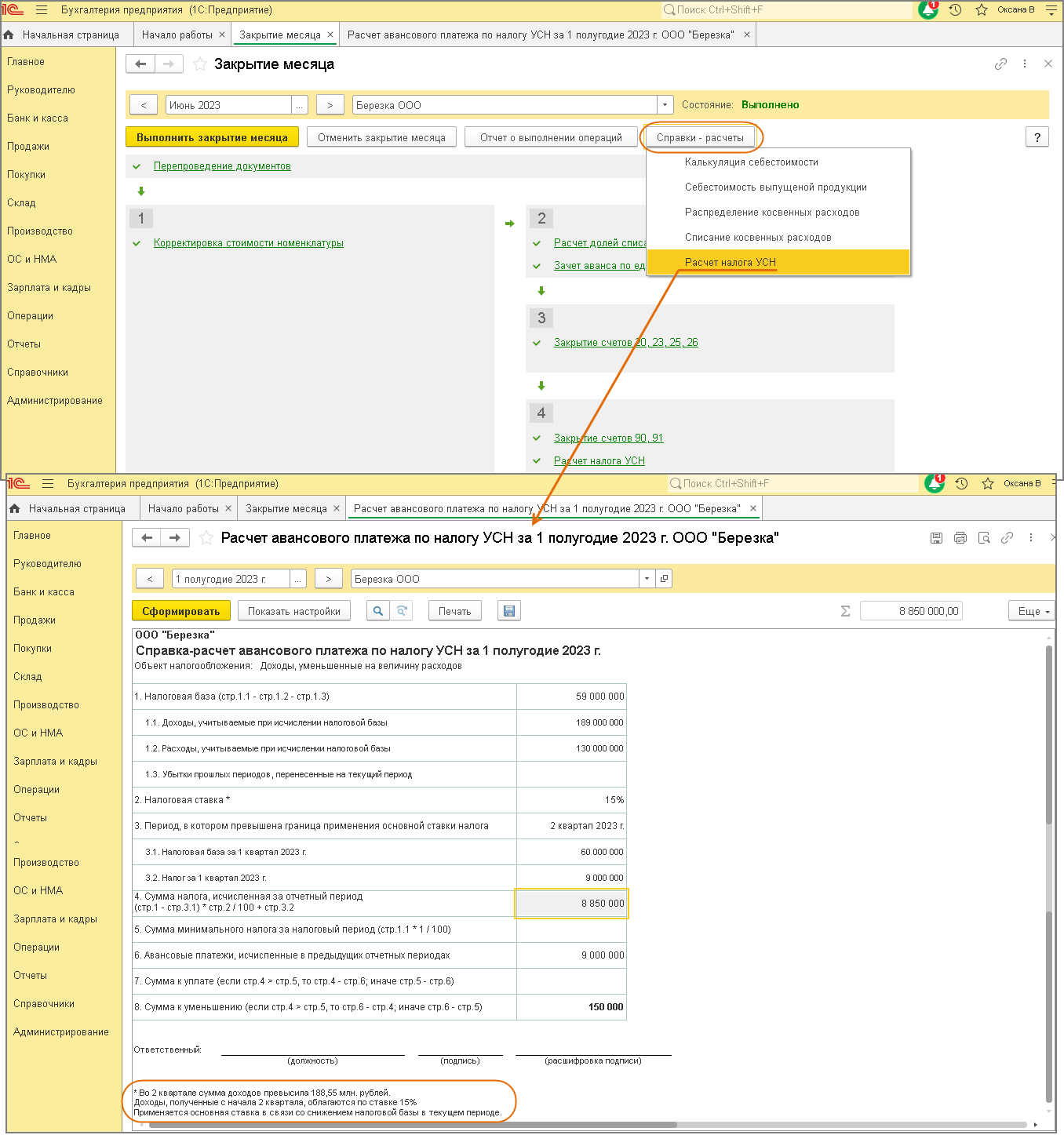The height and width of the screenshot is (1135, 1064).
Task: Open Банк и касса section in top sidebar
Action: [38, 118]
